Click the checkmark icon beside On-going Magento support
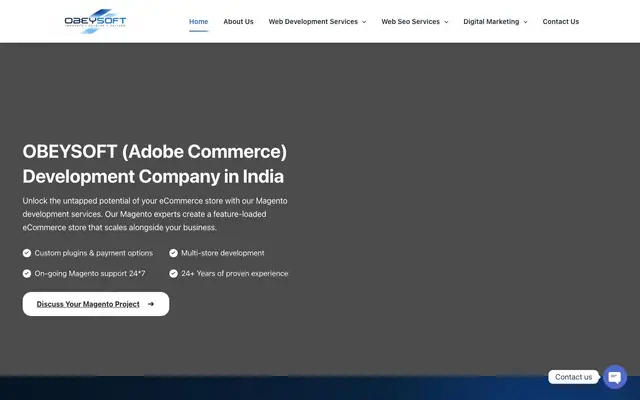The height and width of the screenshot is (400, 640). 27,273
